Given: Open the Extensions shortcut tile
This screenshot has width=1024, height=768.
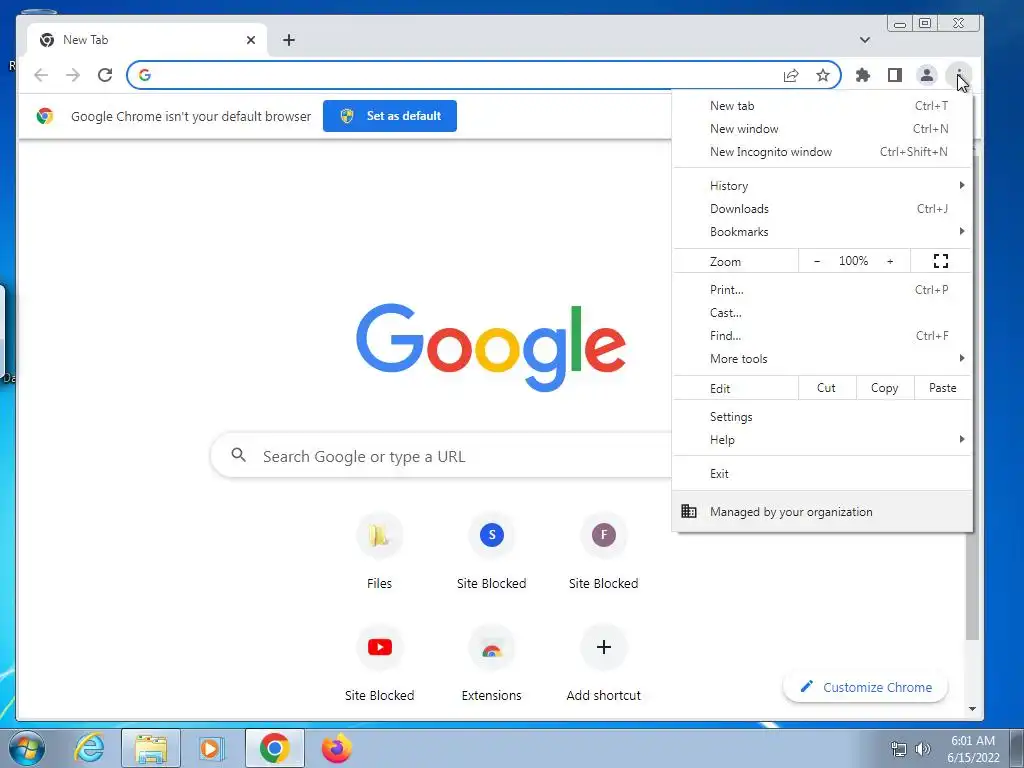Looking at the screenshot, I should tap(492, 664).
